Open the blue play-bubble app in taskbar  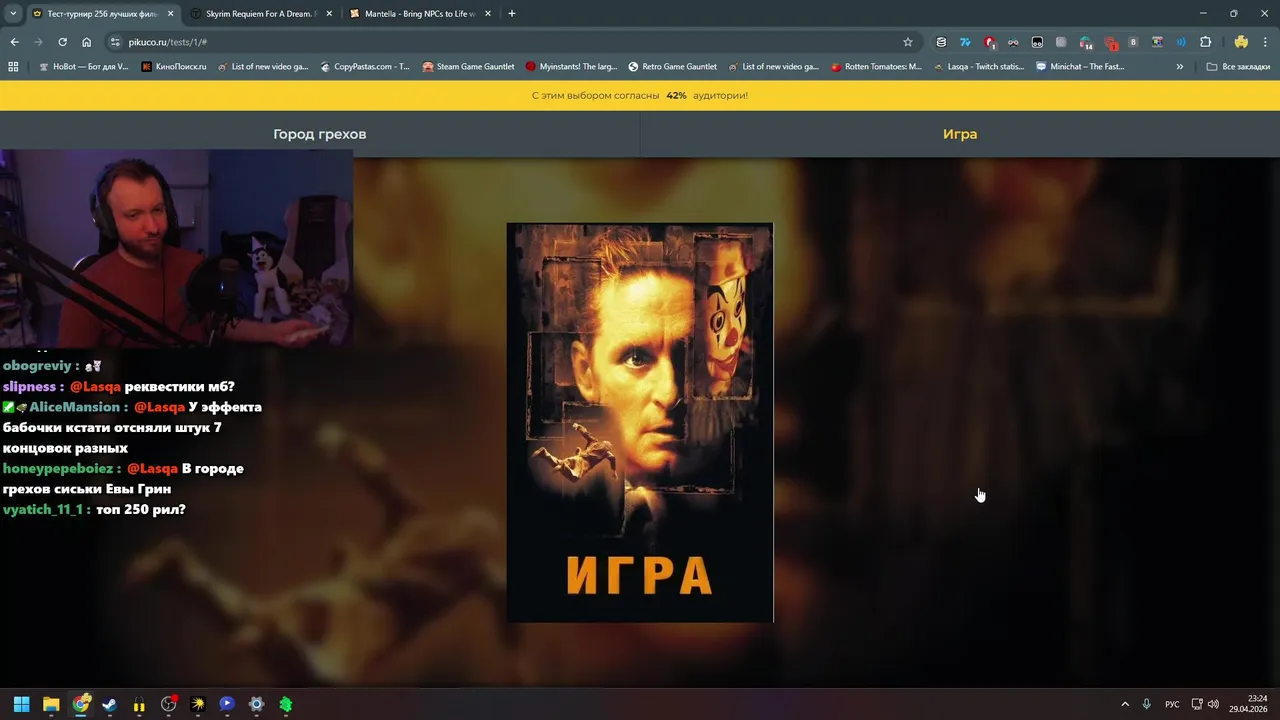(x=226, y=704)
